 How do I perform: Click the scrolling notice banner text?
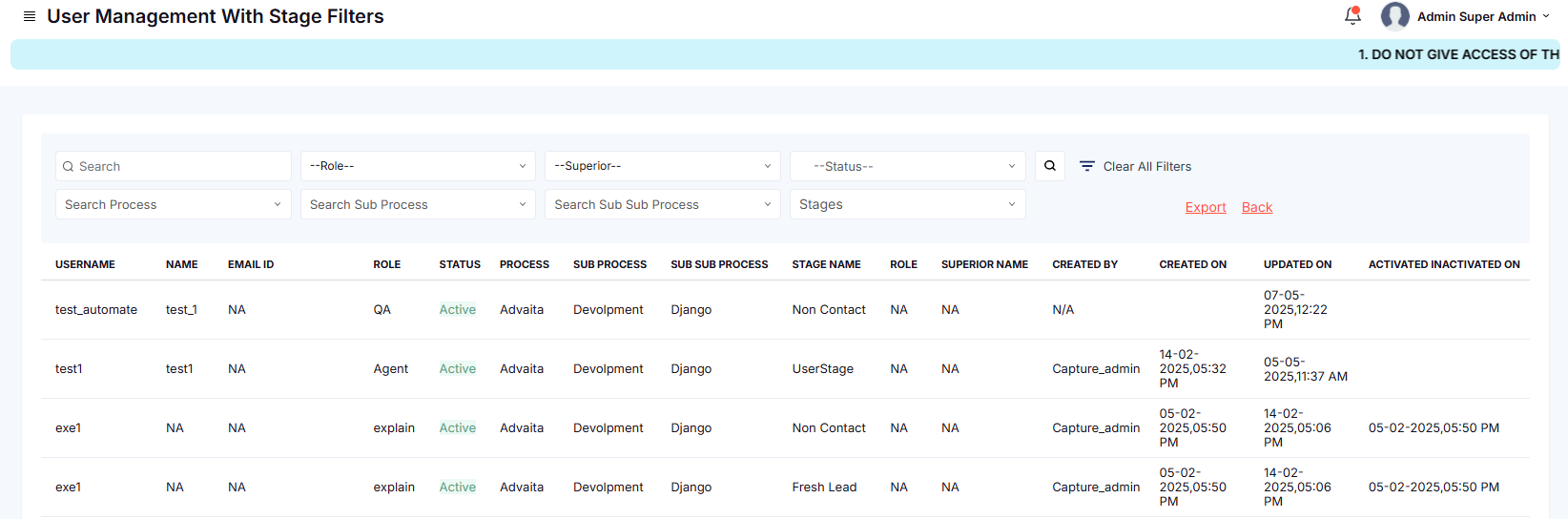[1458, 54]
